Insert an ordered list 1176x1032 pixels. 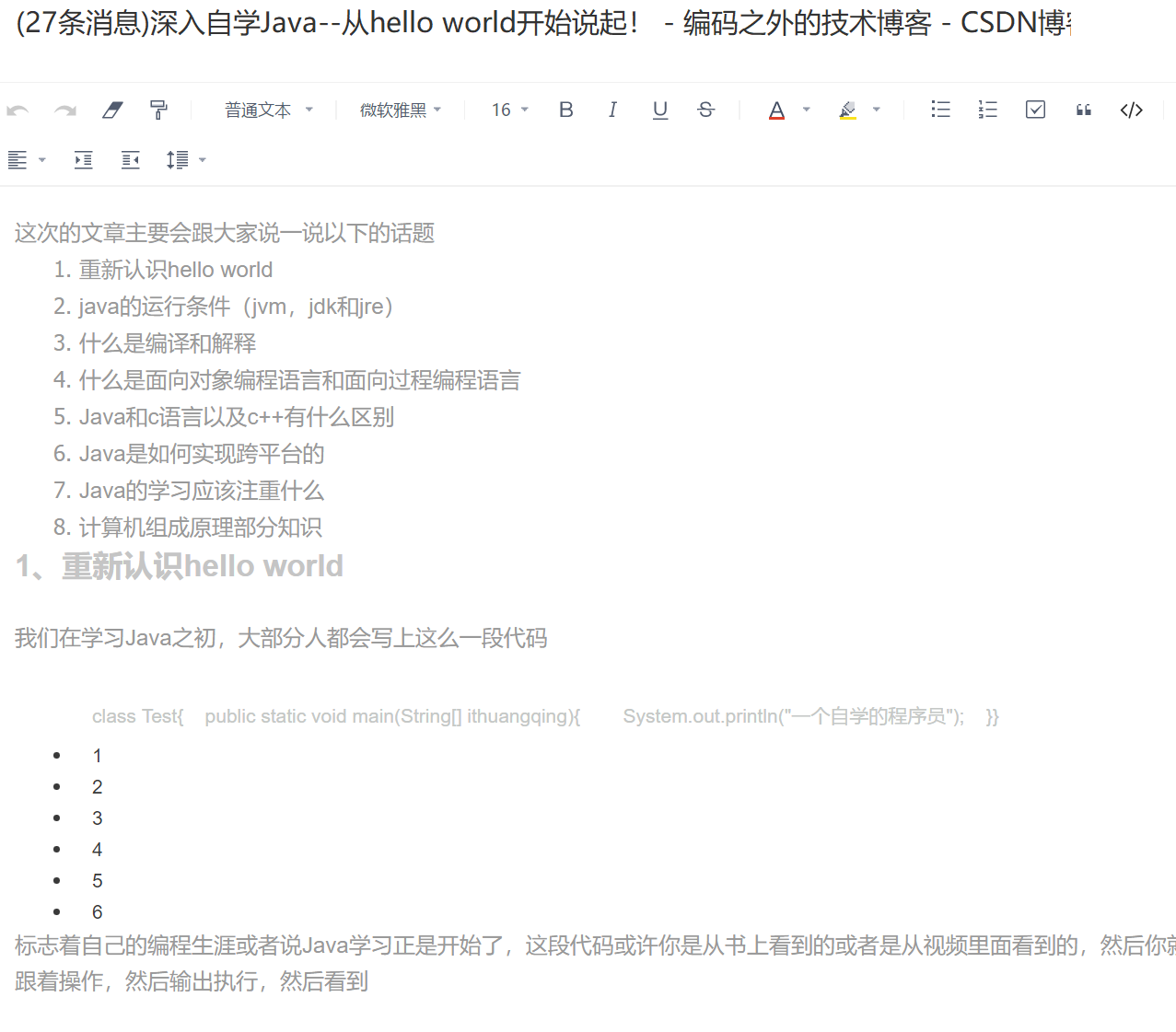point(987,110)
